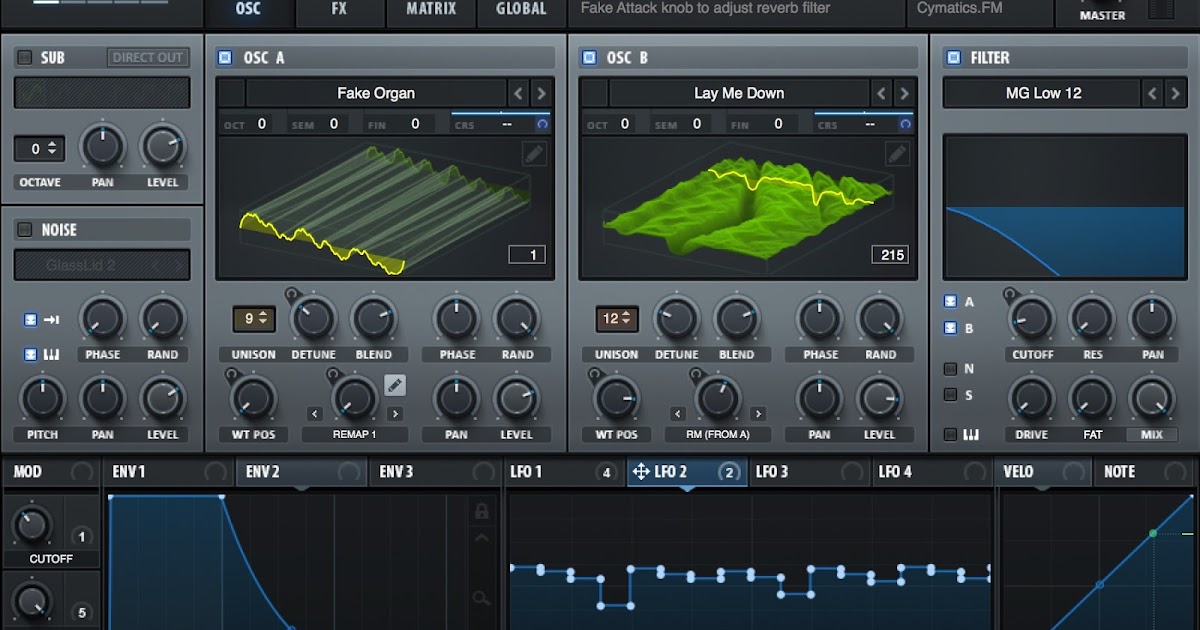Select next filter type arrow
Viewport: 1200px width, 630px height.
click(x=1176, y=94)
